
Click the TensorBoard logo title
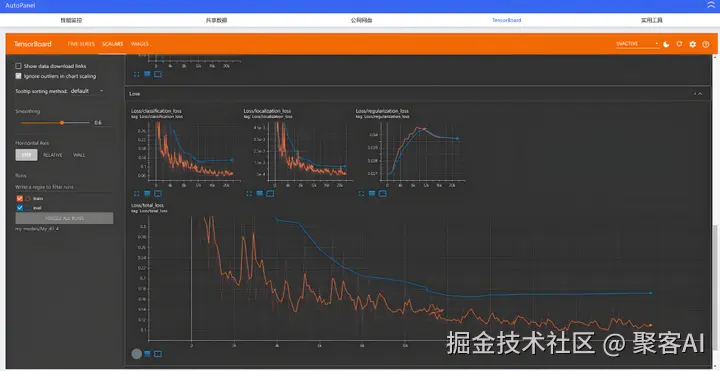tap(33, 44)
